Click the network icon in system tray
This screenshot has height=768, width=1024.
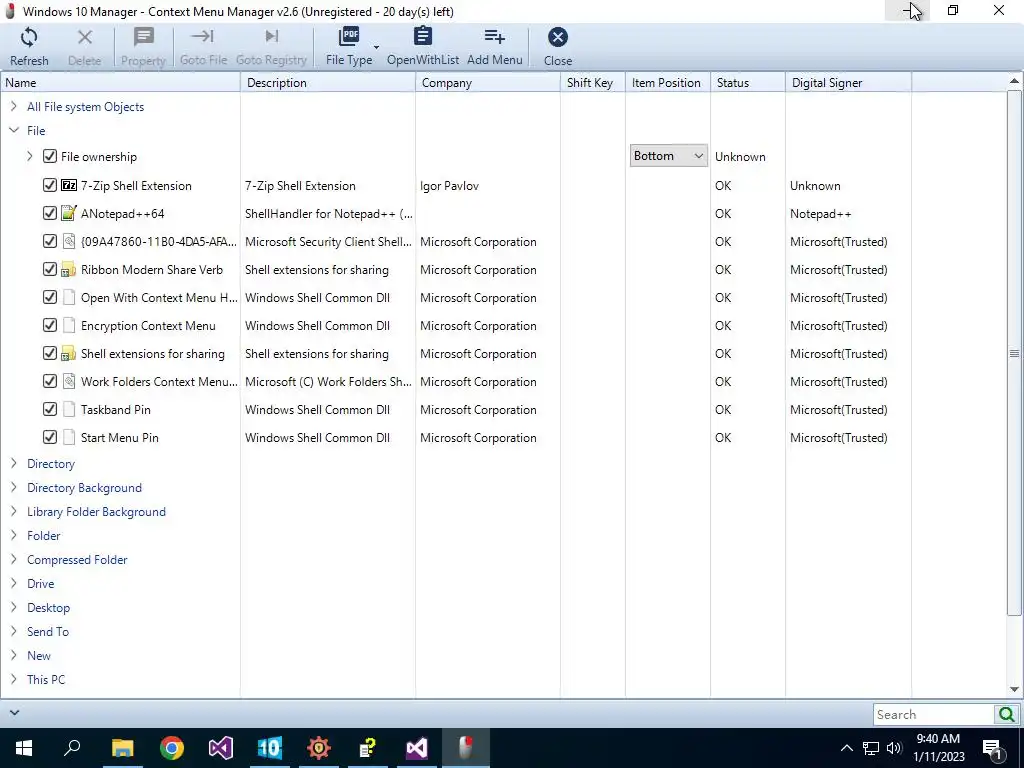pyautogui.click(x=871, y=748)
